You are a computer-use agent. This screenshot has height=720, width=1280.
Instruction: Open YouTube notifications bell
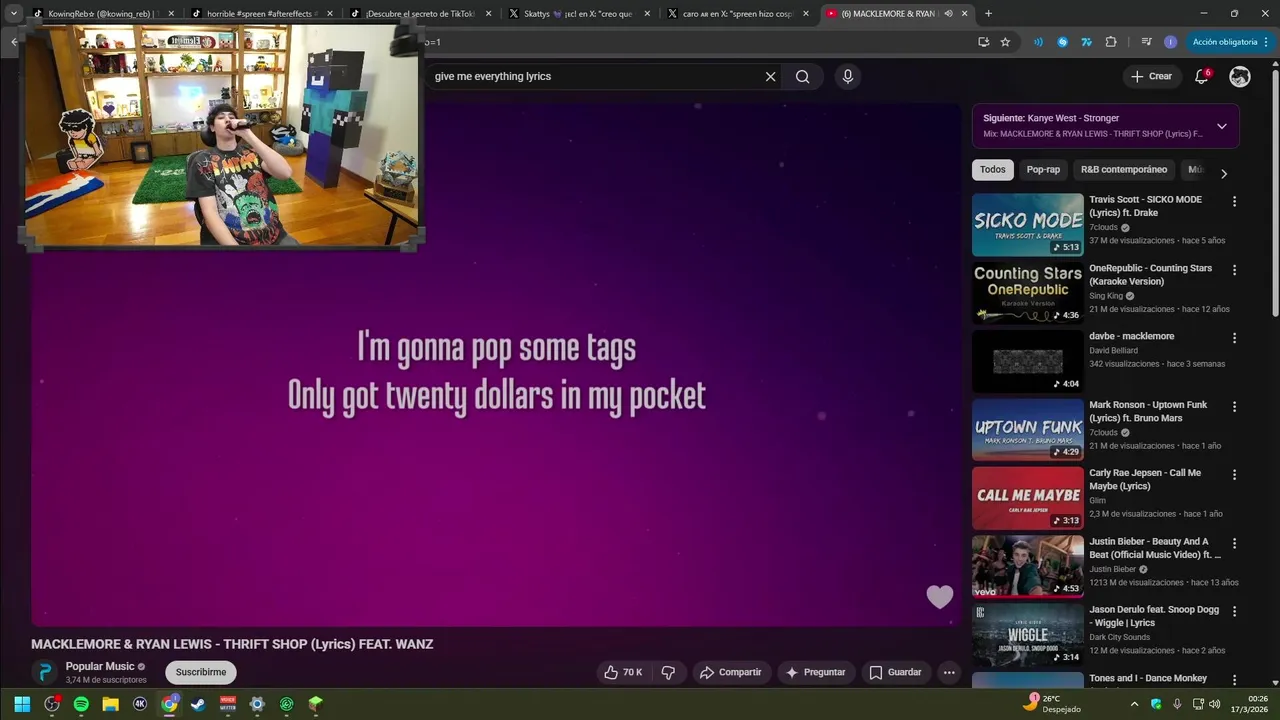point(1202,76)
